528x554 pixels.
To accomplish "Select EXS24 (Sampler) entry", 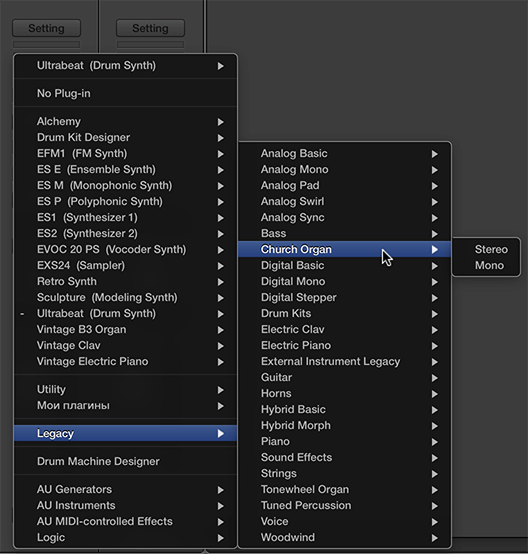I will click(x=125, y=265).
